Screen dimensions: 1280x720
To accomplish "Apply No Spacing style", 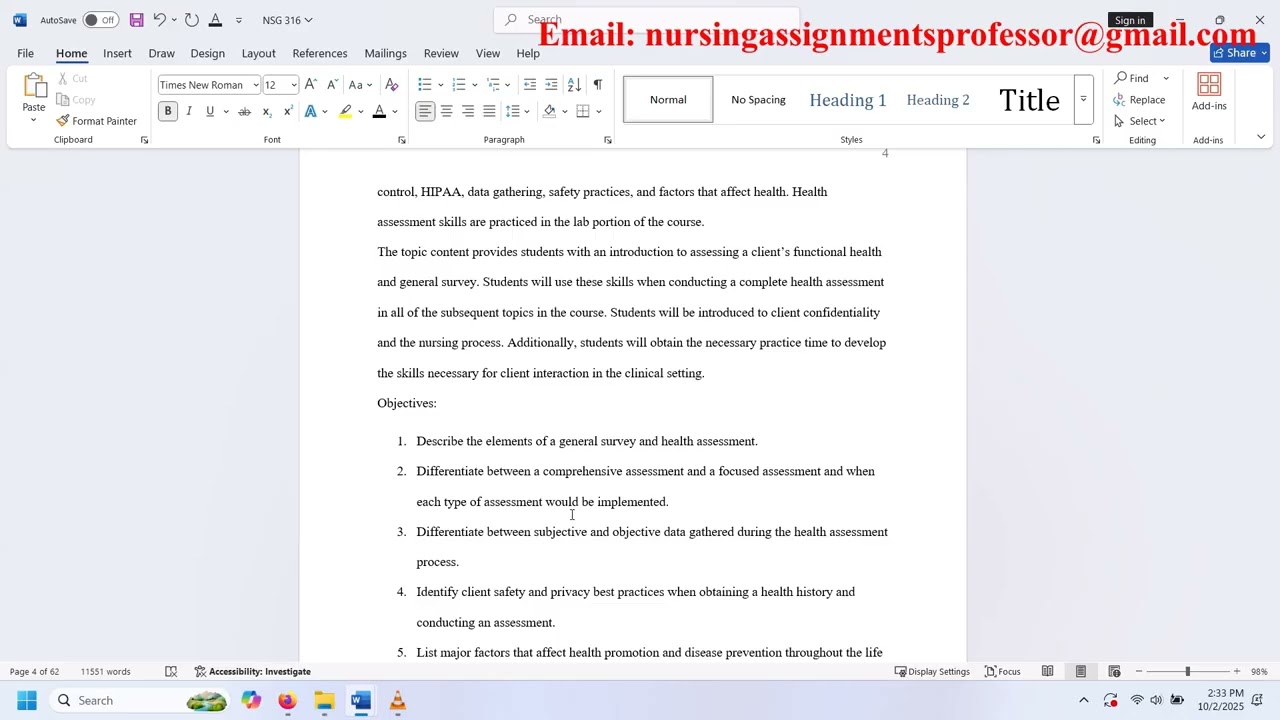I will point(758,100).
